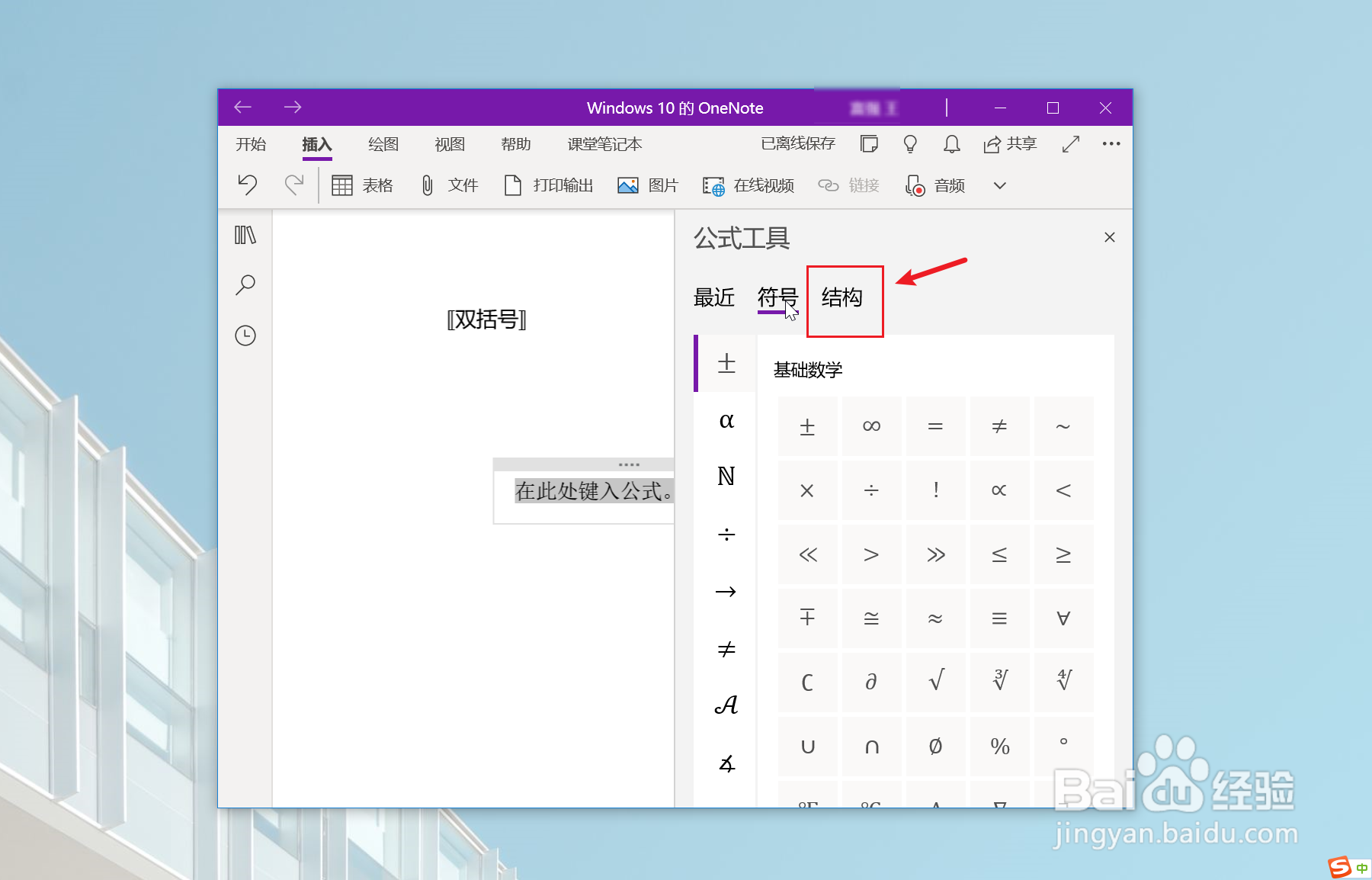
Task: Record 音频 audio
Action: click(x=935, y=185)
